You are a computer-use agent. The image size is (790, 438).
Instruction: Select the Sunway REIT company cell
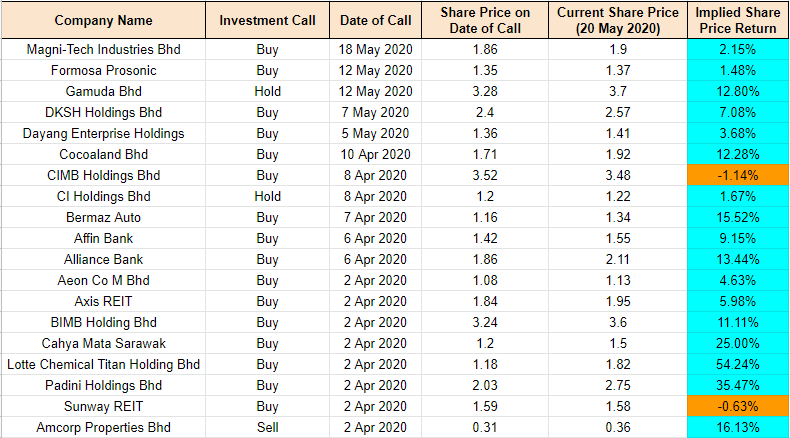(x=104, y=406)
